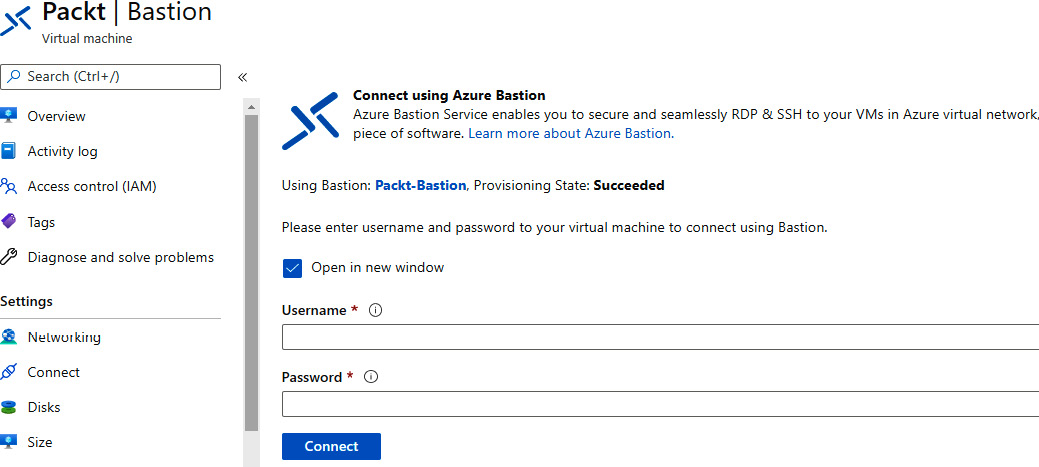Click the Password input field
This screenshot has width=1039, height=467.
point(661,404)
